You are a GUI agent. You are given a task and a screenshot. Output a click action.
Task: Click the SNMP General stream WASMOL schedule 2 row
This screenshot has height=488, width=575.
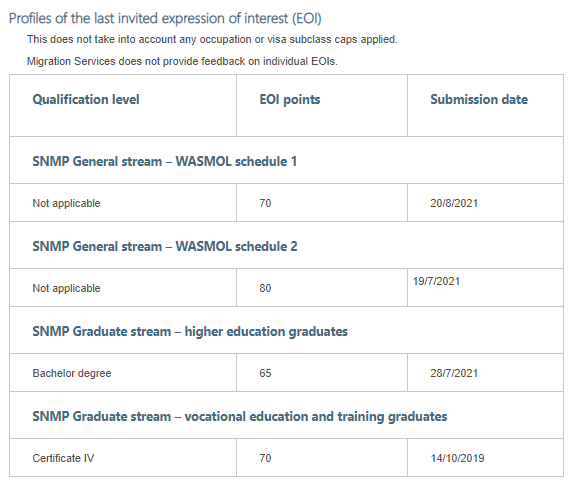coord(286,245)
